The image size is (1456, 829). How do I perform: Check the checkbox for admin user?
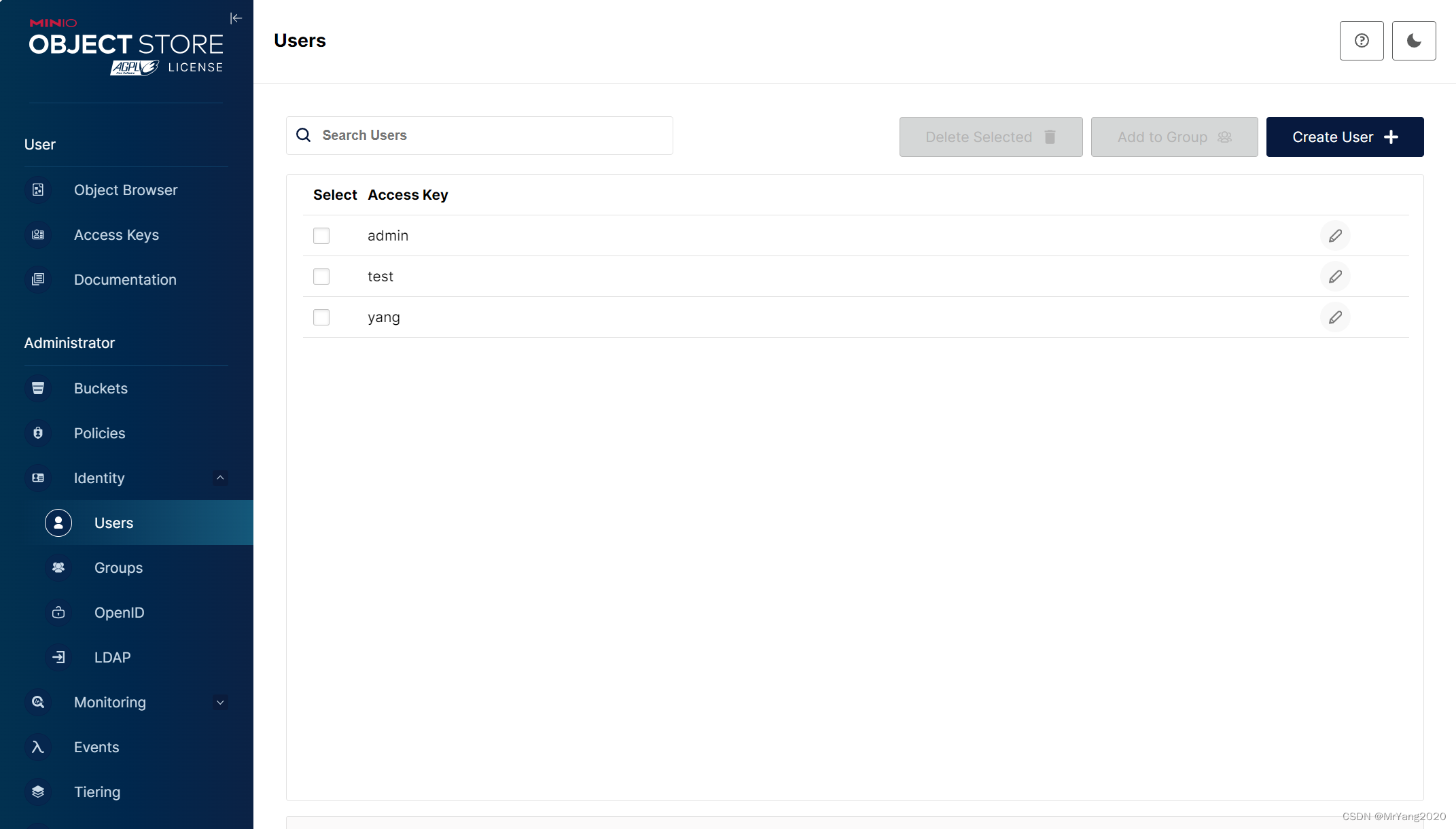[x=321, y=236]
